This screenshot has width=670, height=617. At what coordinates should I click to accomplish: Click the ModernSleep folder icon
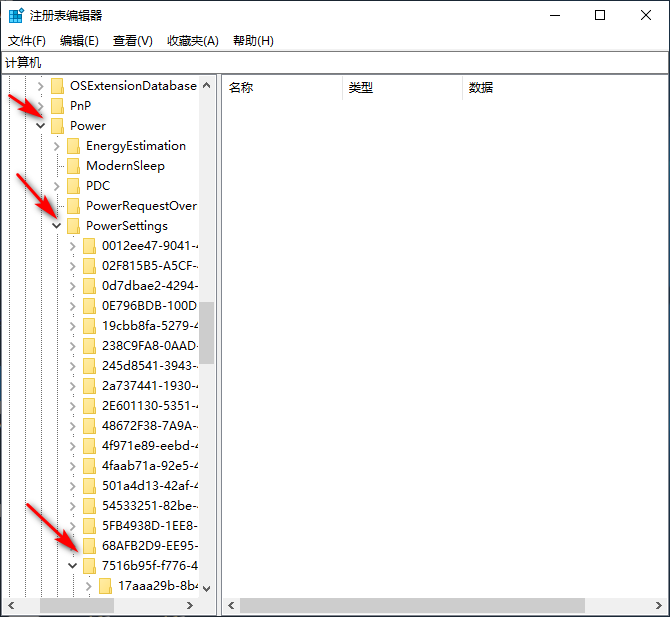(73, 165)
